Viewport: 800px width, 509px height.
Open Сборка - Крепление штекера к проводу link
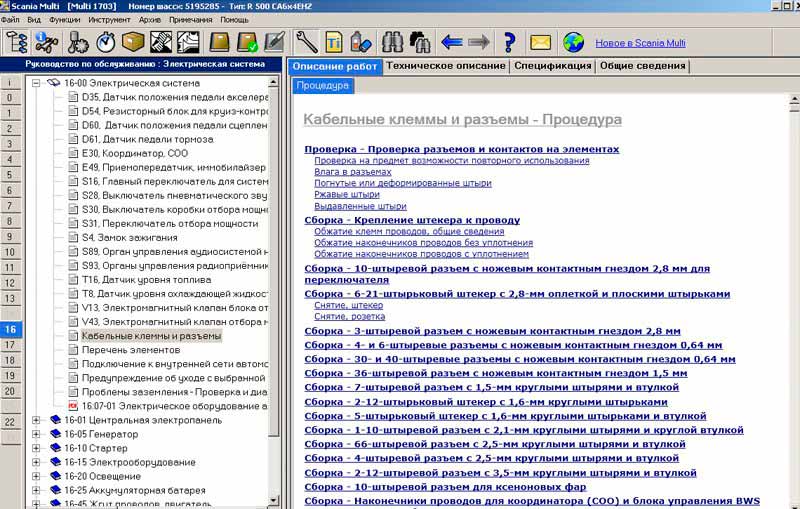(412, 220)
